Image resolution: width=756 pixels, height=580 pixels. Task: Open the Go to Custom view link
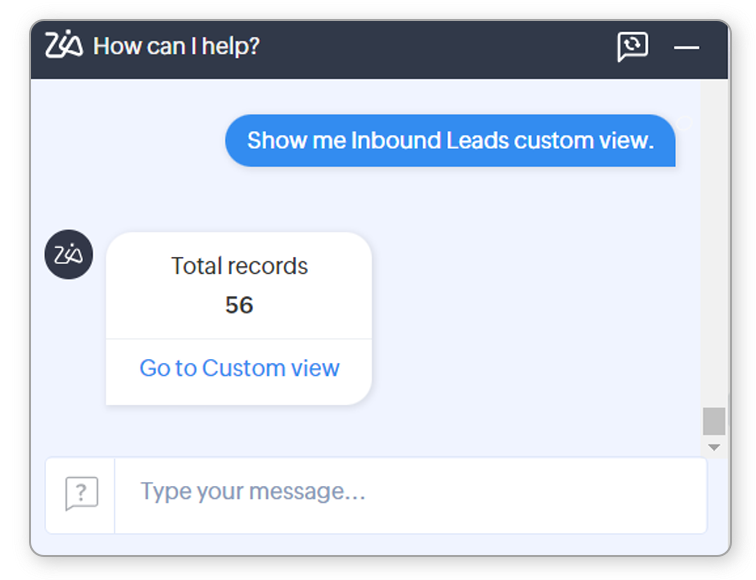click(239, 368)
